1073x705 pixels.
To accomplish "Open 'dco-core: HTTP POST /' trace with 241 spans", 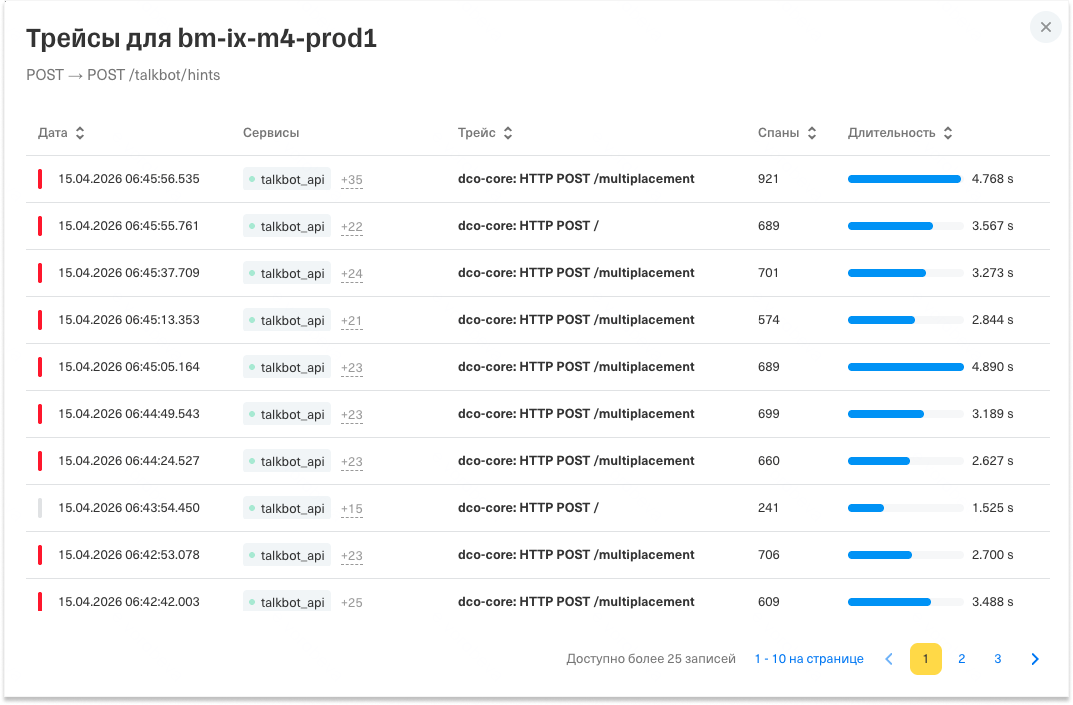I will 528,508.
